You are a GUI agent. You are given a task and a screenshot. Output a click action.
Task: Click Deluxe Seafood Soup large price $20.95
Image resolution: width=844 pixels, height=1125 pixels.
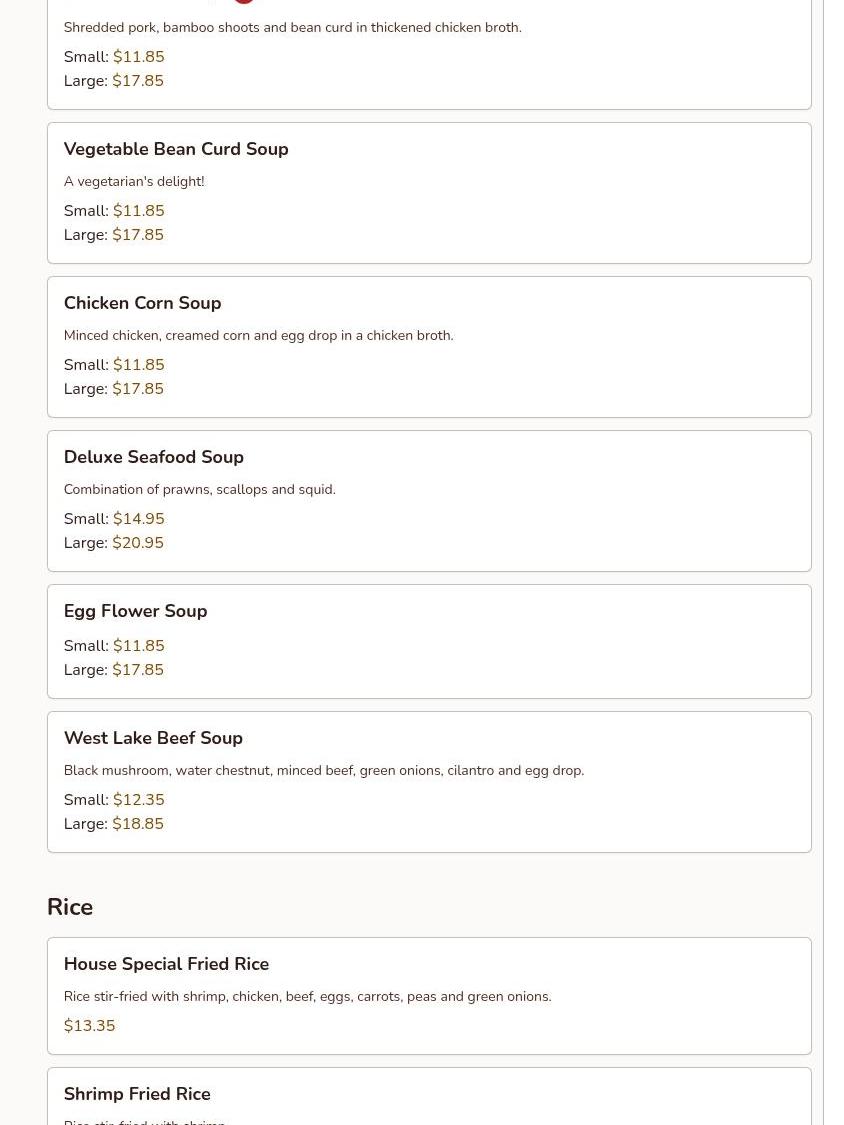pos(138,543)
